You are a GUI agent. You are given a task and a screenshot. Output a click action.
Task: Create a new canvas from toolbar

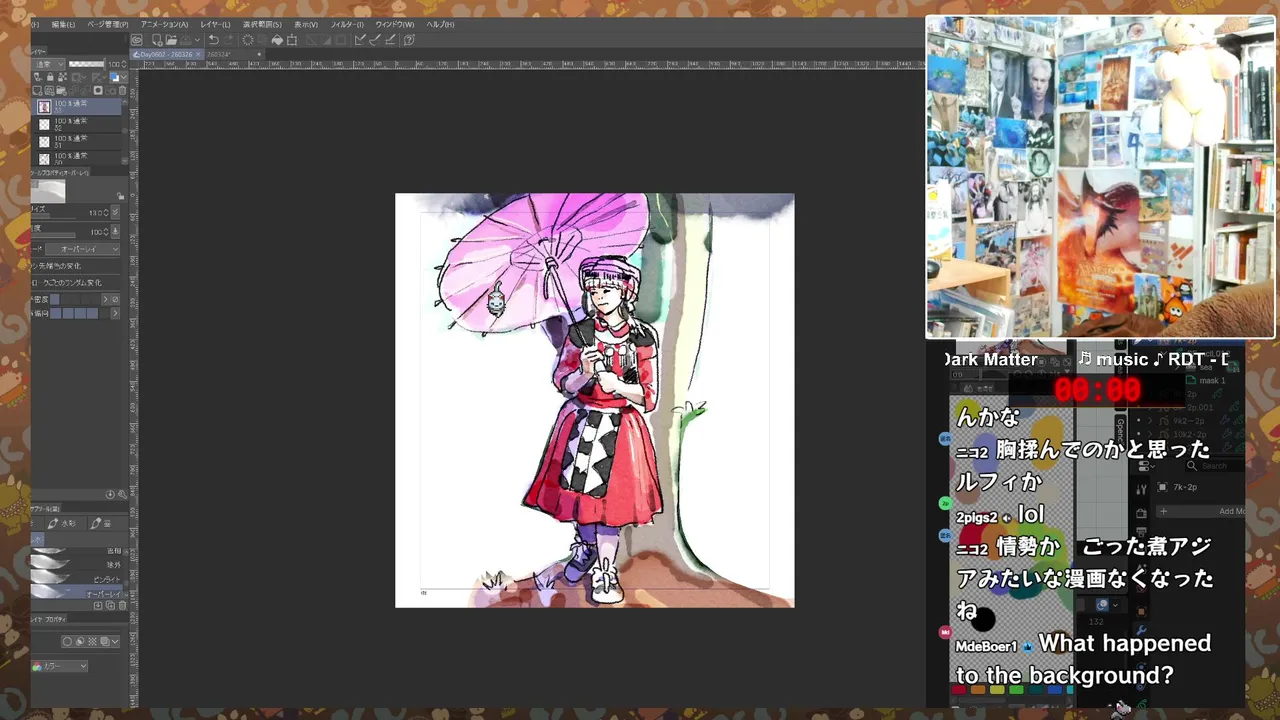(157, 40)
